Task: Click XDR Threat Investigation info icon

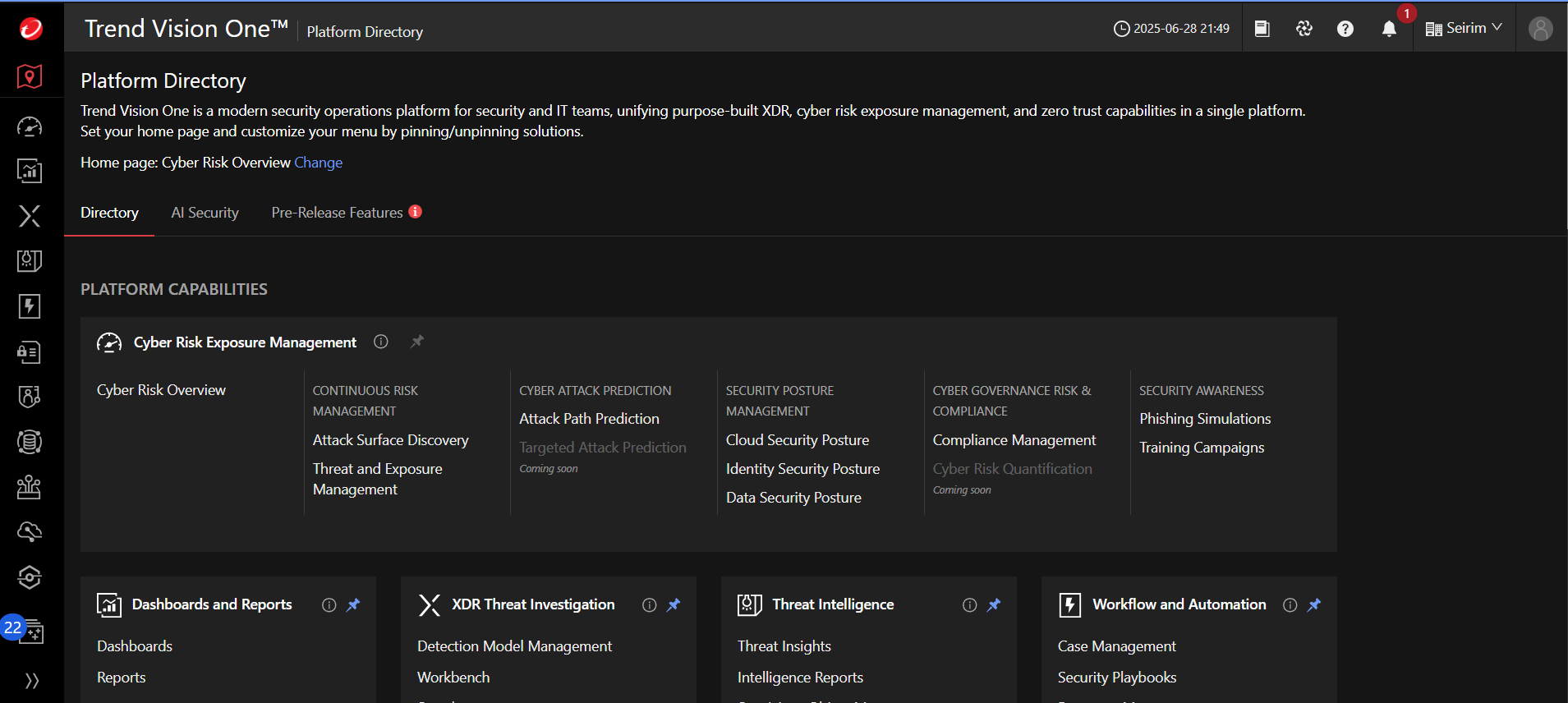Action: click(650, 605)
